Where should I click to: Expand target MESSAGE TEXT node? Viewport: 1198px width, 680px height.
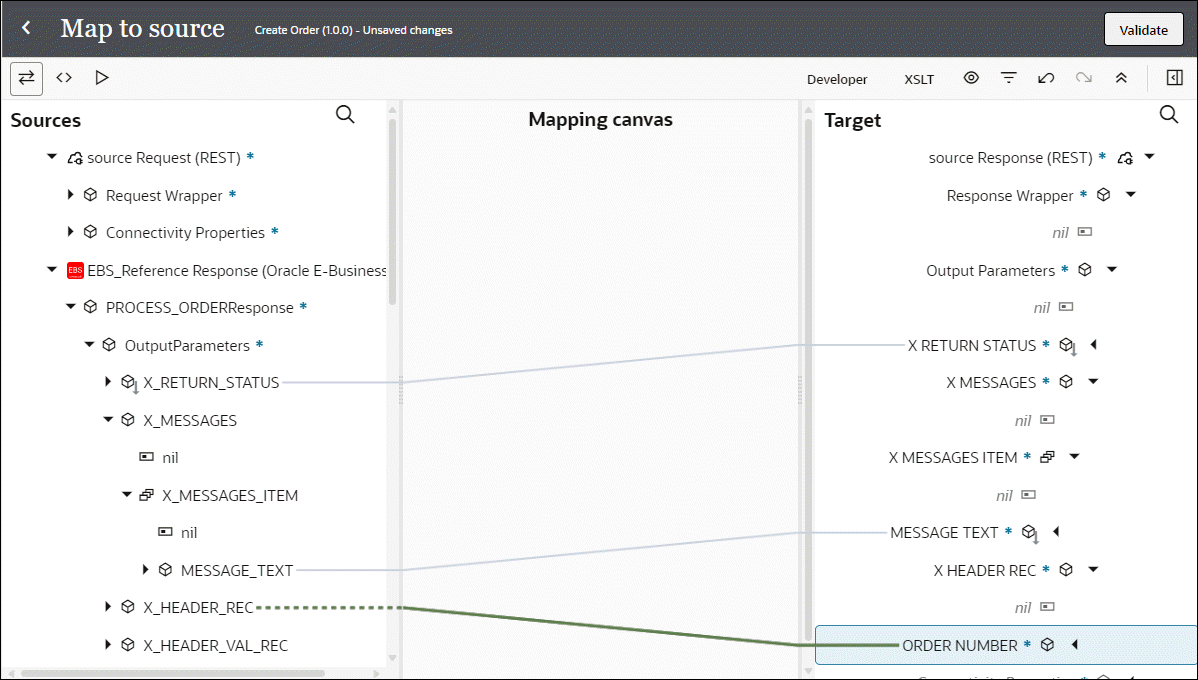tap(1056, 531)
